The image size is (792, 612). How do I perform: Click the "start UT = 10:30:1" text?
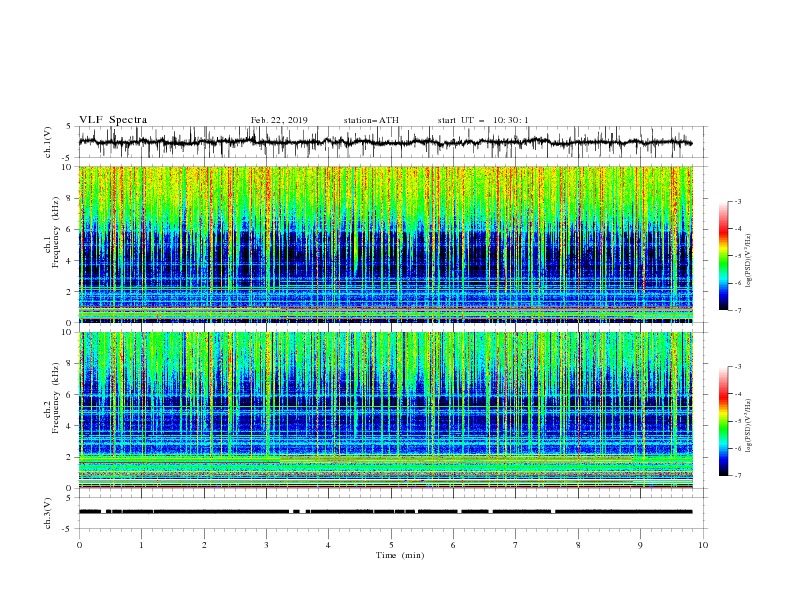coord(483,120)
